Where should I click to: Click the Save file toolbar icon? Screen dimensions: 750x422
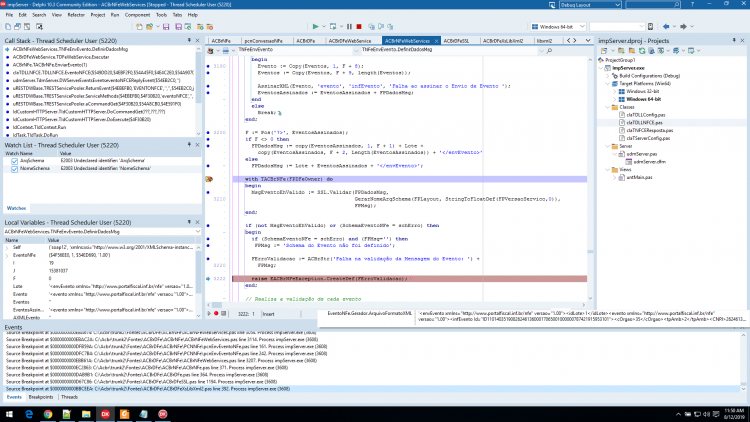point(166,27)
